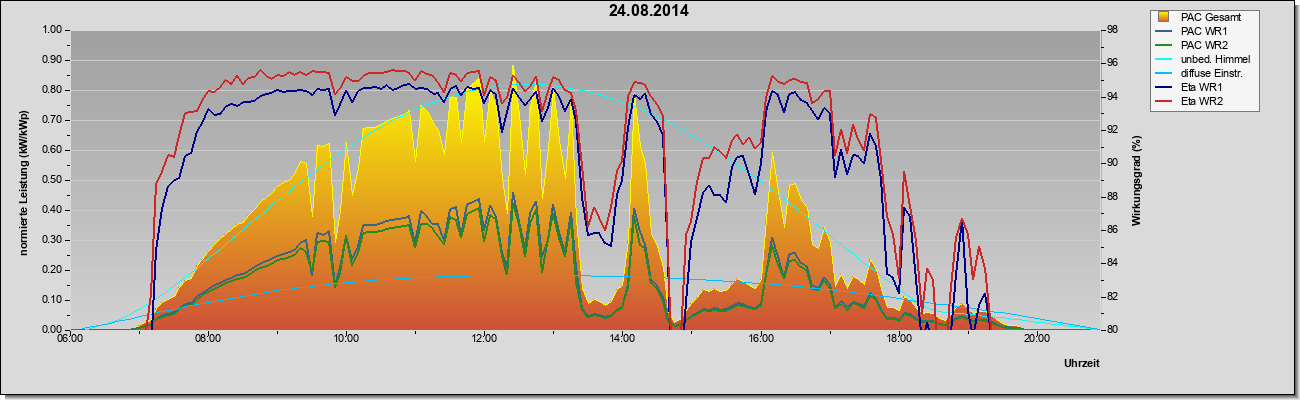Image resolution: width=1300 pixels, height=400 pixels.
Task: Click the 1.00 left axis tick label
Action: coord(51,30)
